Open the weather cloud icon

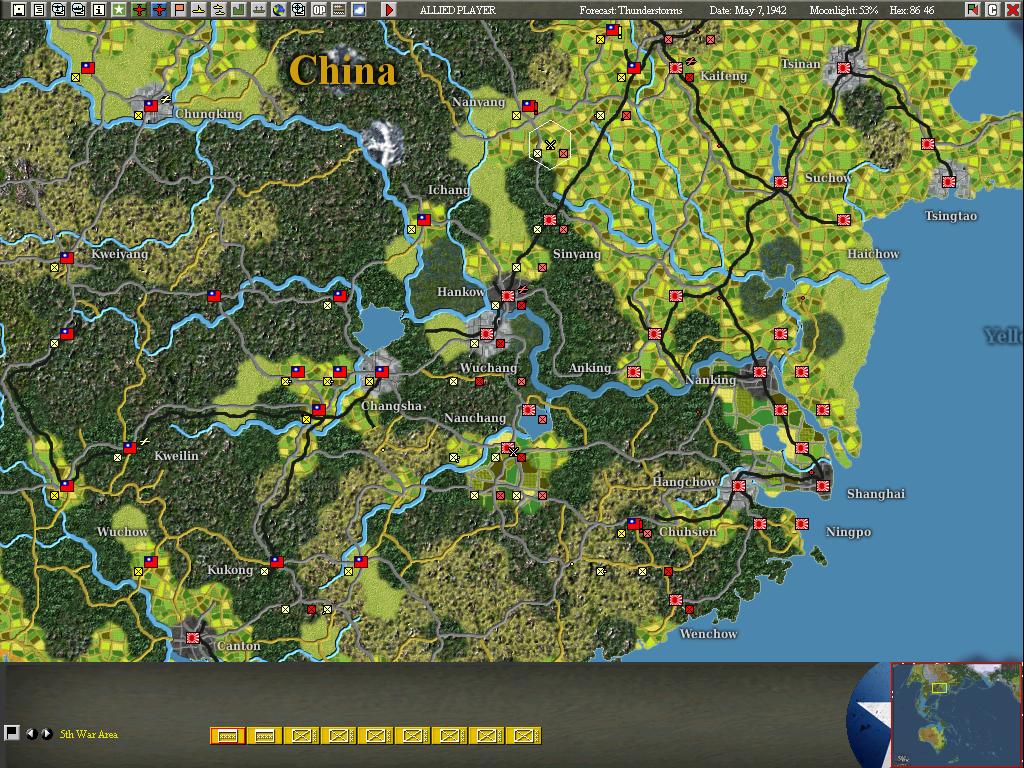[x=359, y=10]
